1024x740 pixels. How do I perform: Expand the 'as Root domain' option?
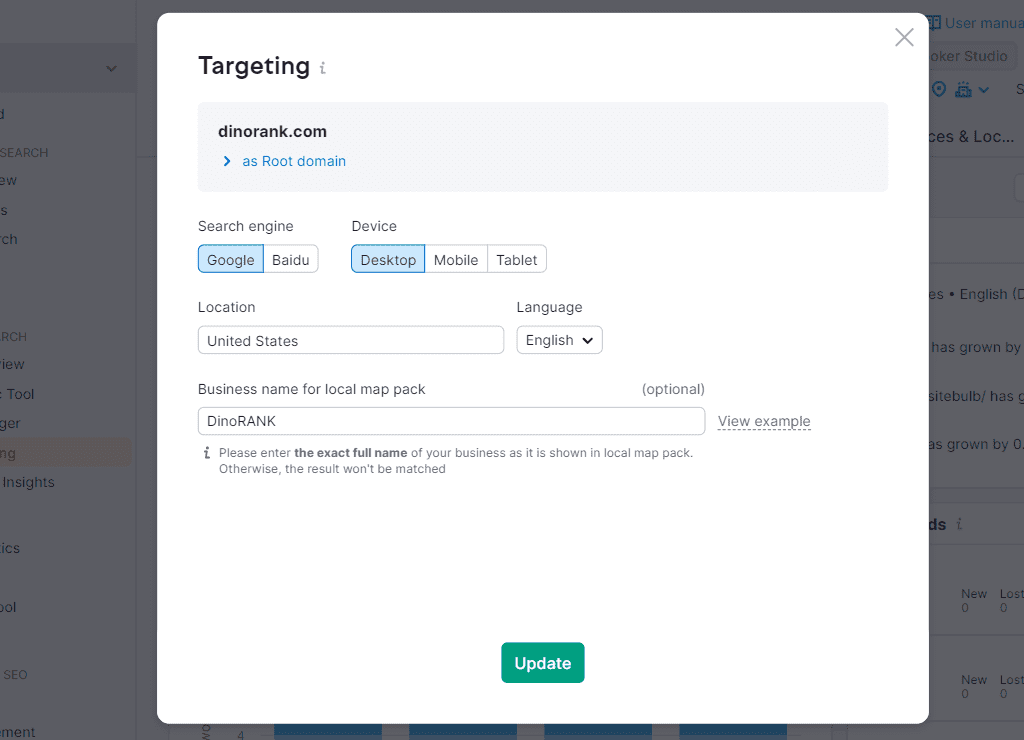click(x=285, y=161)
